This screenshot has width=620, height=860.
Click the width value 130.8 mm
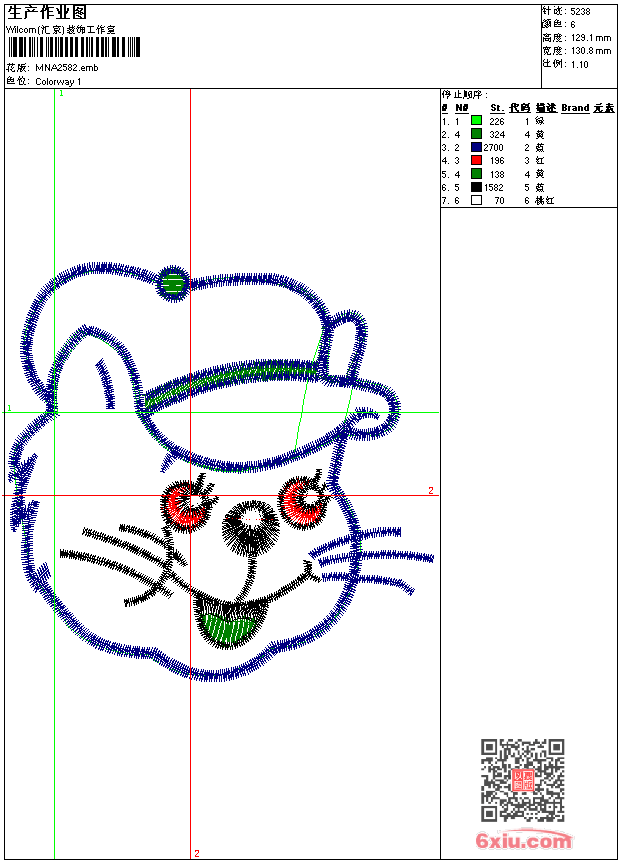pyautogui.click(x=591, y=51)
